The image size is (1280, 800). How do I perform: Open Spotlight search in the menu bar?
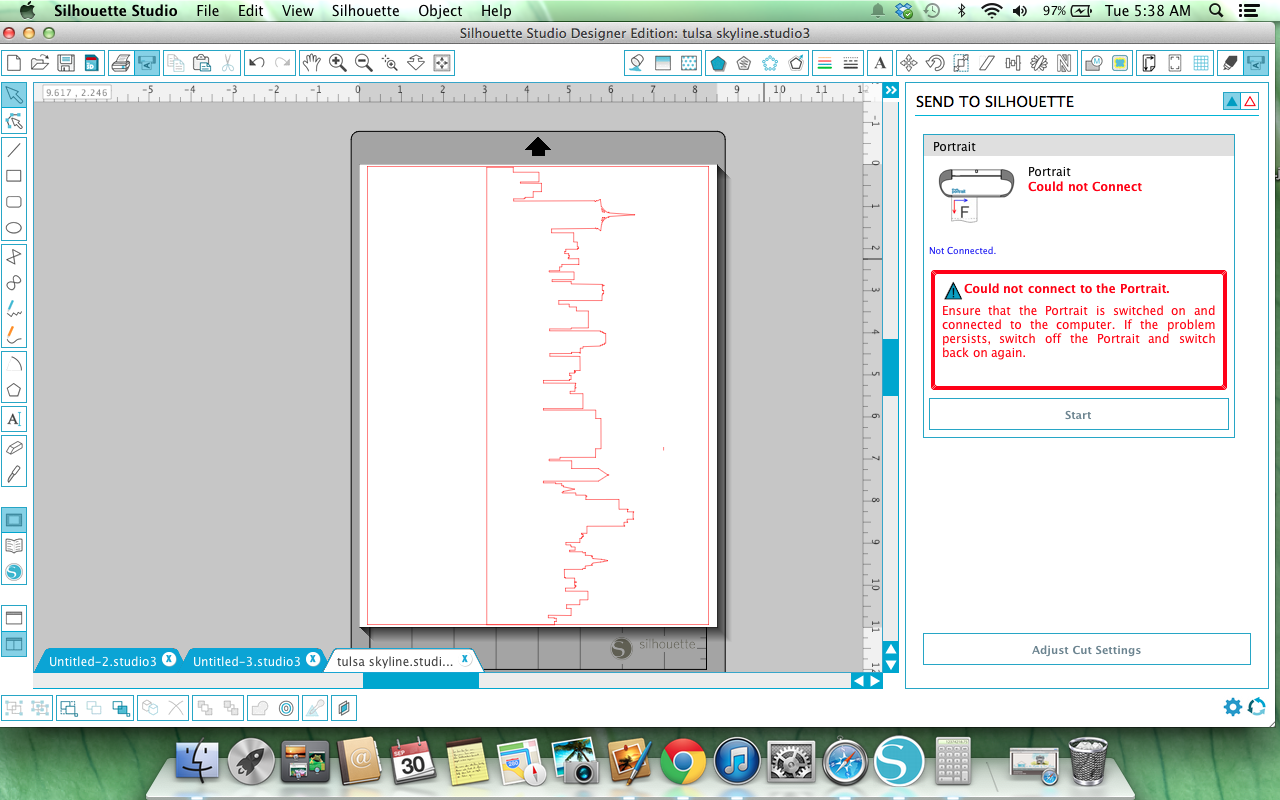coord(1216,11)
